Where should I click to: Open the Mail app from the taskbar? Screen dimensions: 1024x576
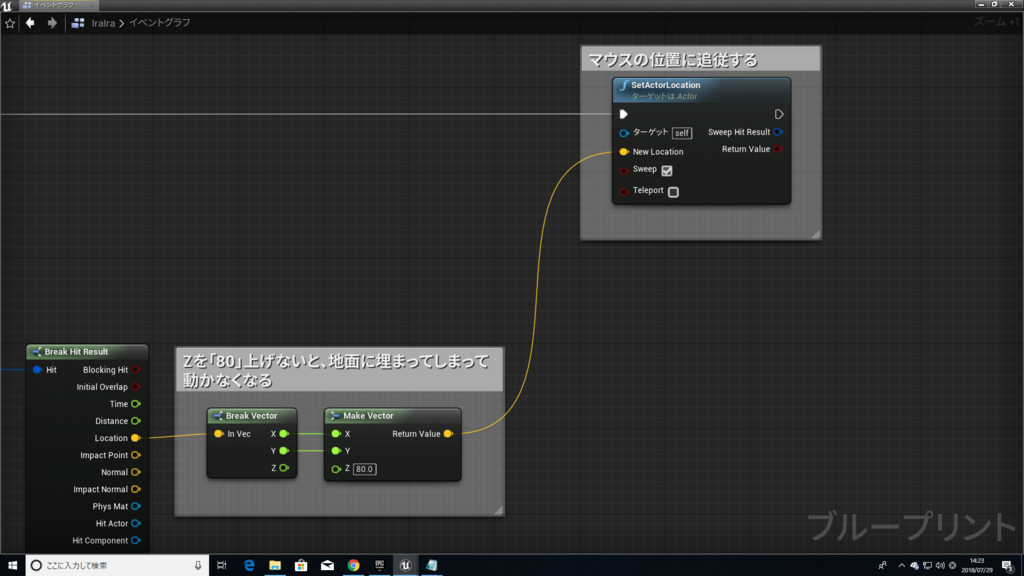click(327, 565)
